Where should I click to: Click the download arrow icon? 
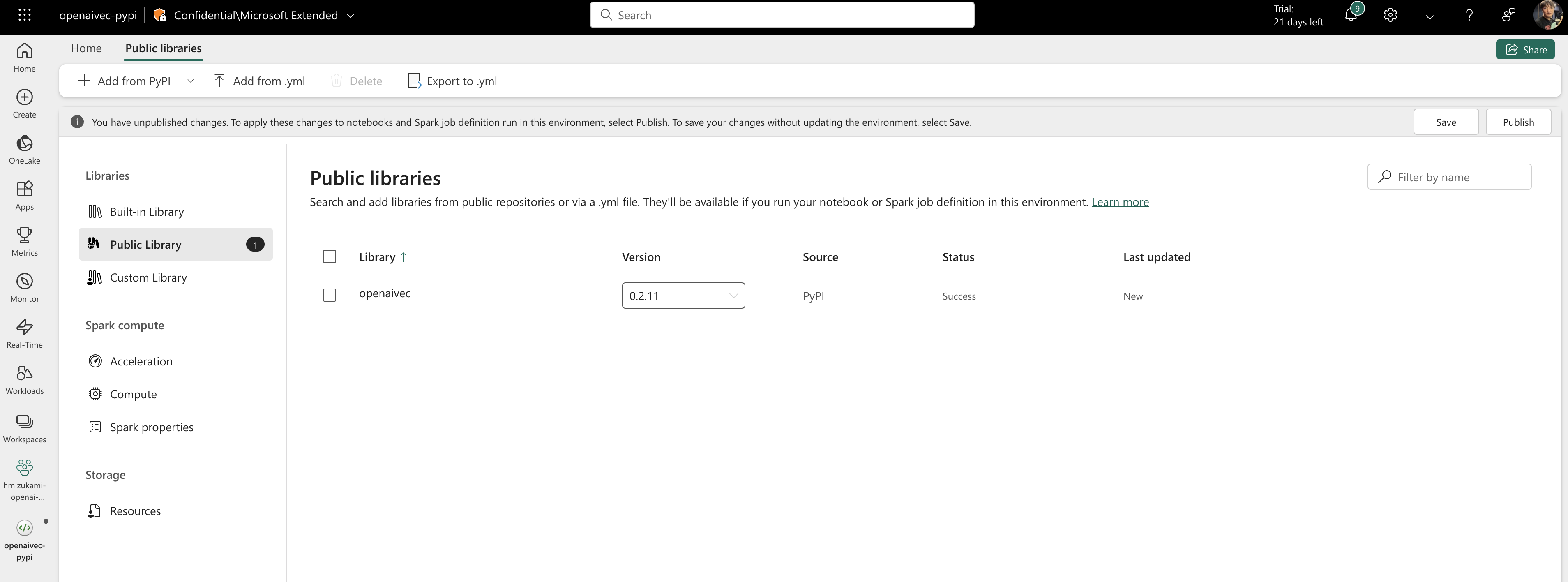[1430, 15]
